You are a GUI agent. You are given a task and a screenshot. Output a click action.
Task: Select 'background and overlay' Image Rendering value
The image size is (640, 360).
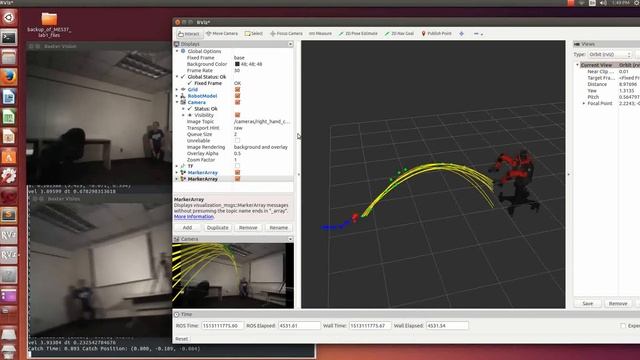coord(261,147)
